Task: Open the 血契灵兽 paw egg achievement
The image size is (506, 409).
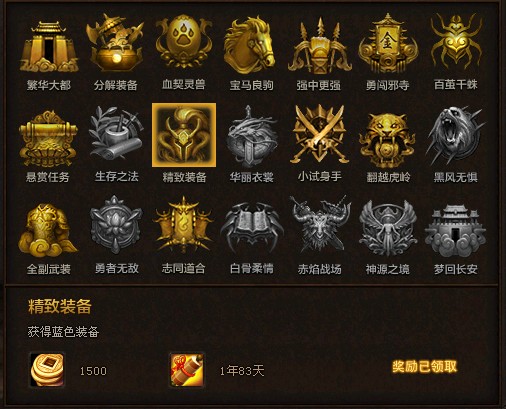Action: point(183,42)
